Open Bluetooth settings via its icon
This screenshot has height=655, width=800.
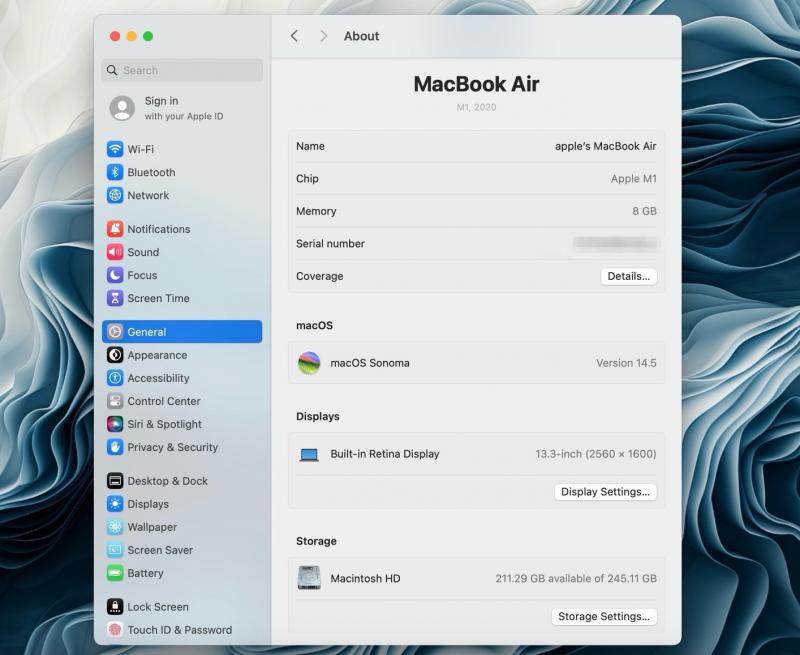pos(115,172)
